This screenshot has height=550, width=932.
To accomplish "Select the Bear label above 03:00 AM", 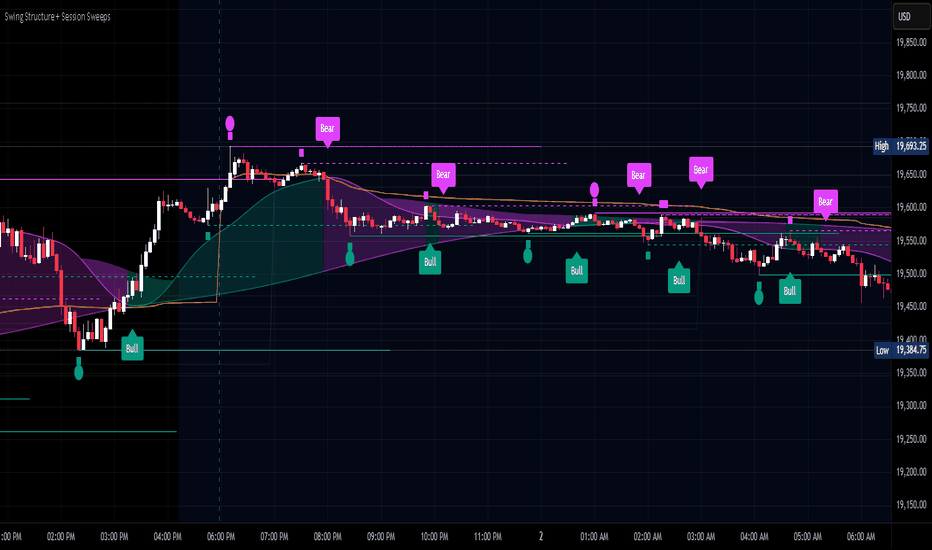I will tap(701, 171).
